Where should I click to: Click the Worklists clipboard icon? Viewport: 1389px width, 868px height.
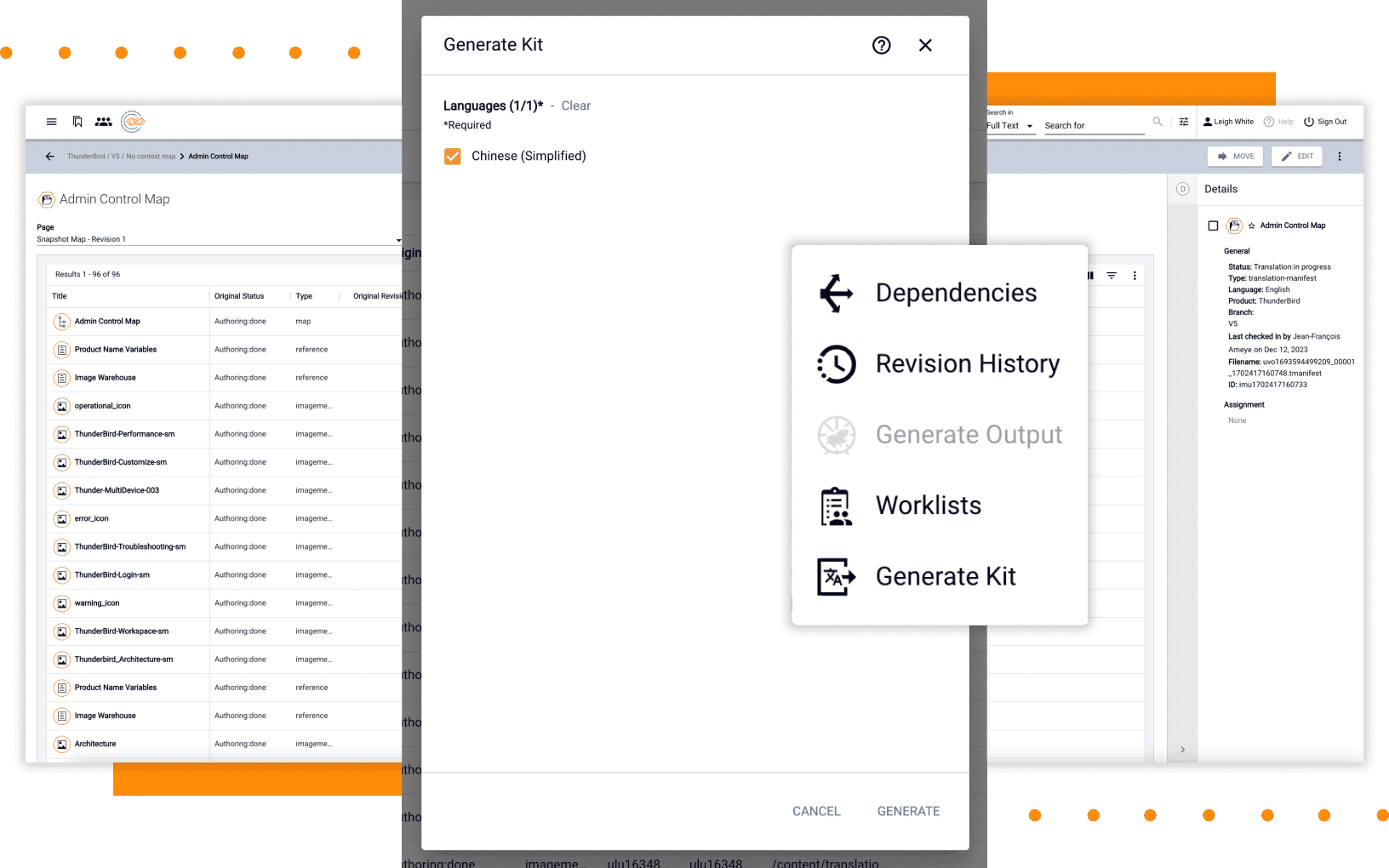pos(837,506)
